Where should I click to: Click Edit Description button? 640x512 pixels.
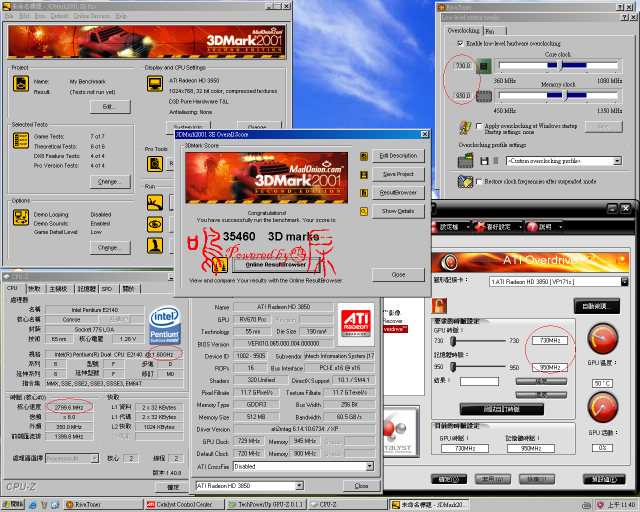tap(398, 156)
